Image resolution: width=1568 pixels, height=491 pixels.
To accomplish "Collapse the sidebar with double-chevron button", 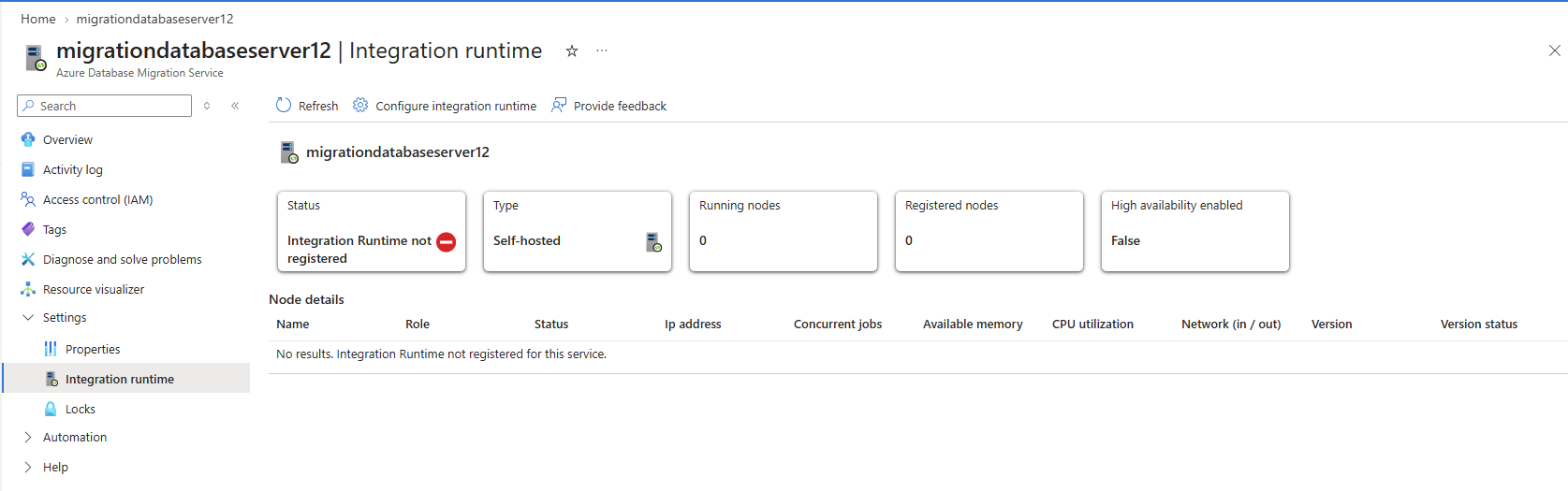I will click(x=235, y=106).
